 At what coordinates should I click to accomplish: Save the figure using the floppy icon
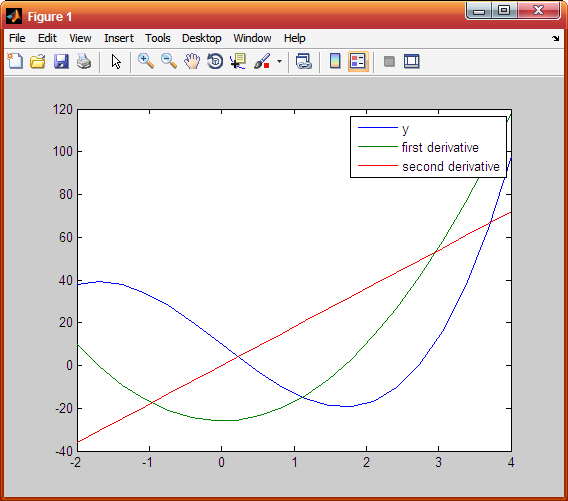pyautogui.click(x=61, y=61)
